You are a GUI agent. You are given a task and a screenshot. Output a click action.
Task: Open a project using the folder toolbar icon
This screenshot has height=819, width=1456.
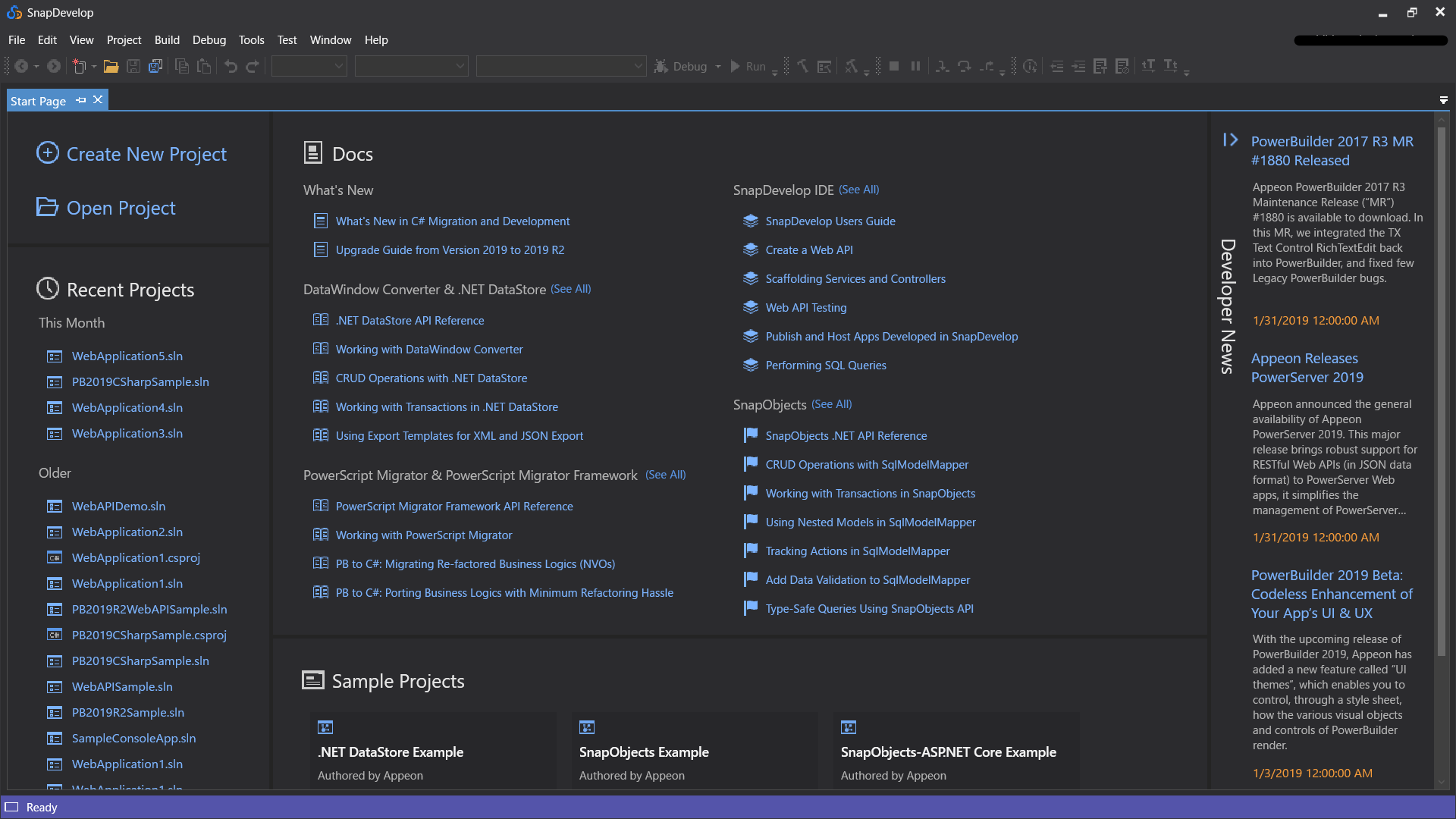111,66
